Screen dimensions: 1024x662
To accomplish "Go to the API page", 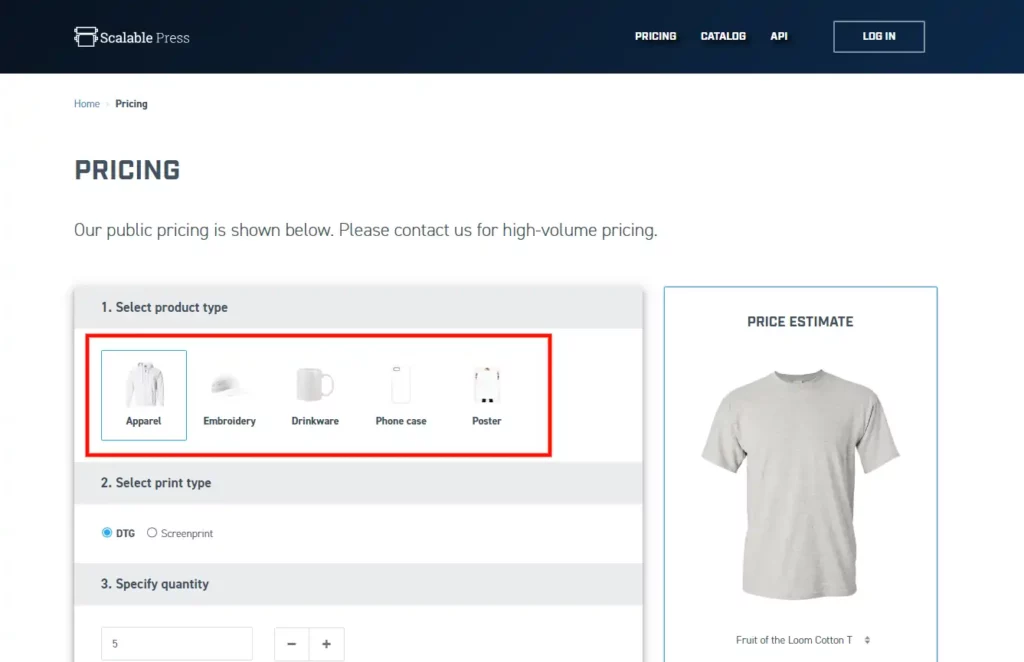I will 778,36.
